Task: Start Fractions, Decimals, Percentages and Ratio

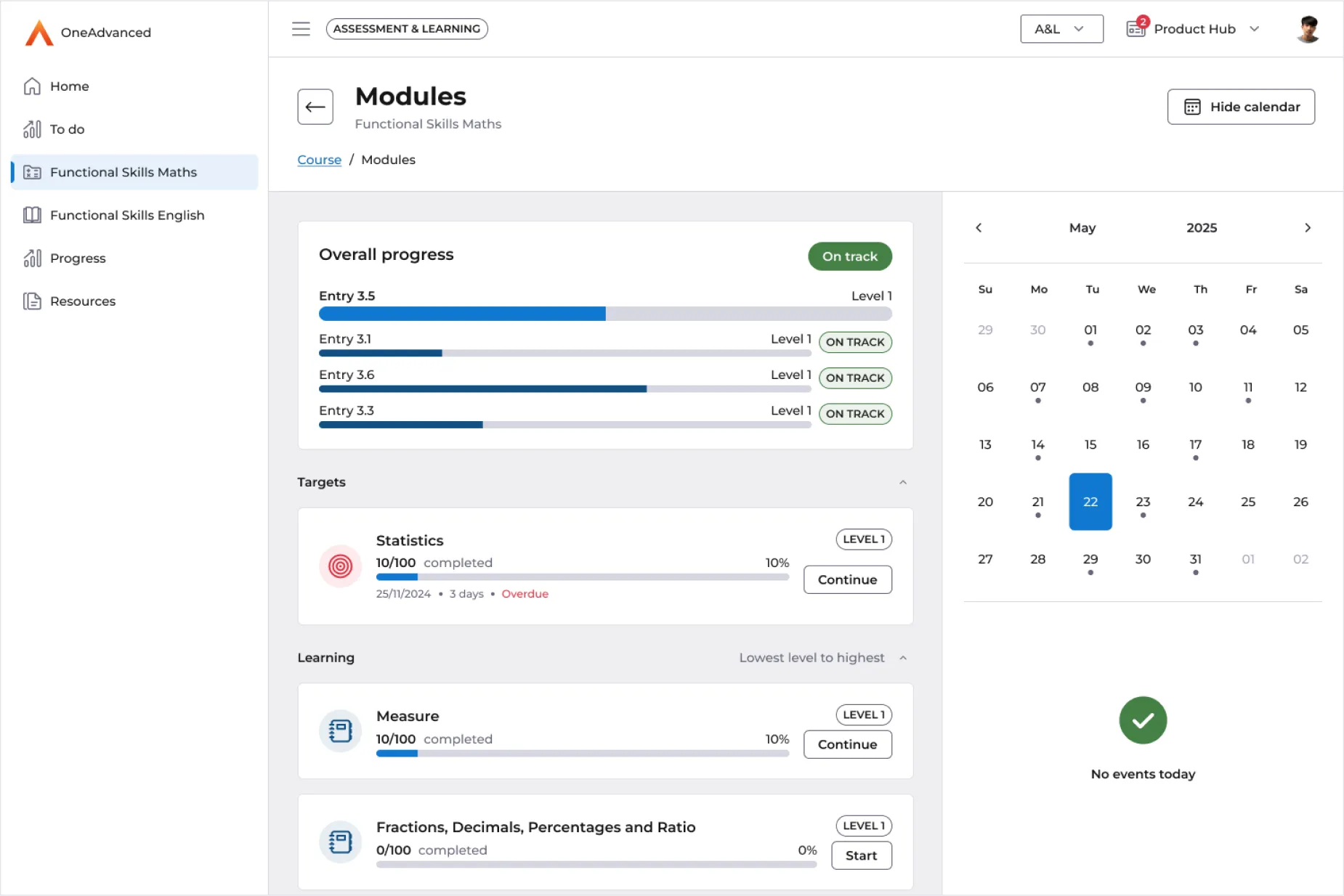Action: pos(861,855)
